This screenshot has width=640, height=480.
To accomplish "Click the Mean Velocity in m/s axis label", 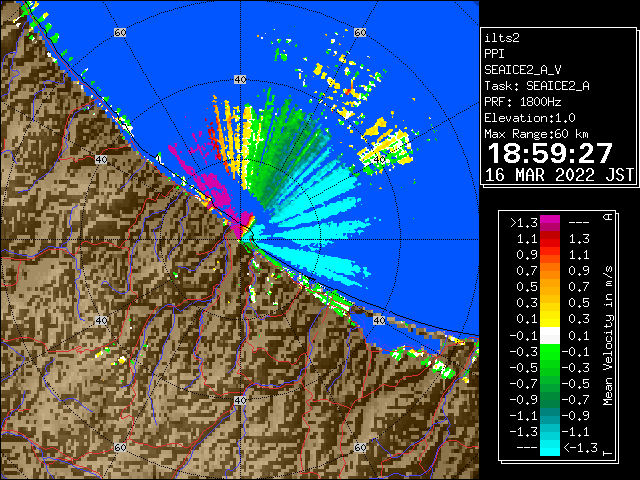I will coord(608,336).
